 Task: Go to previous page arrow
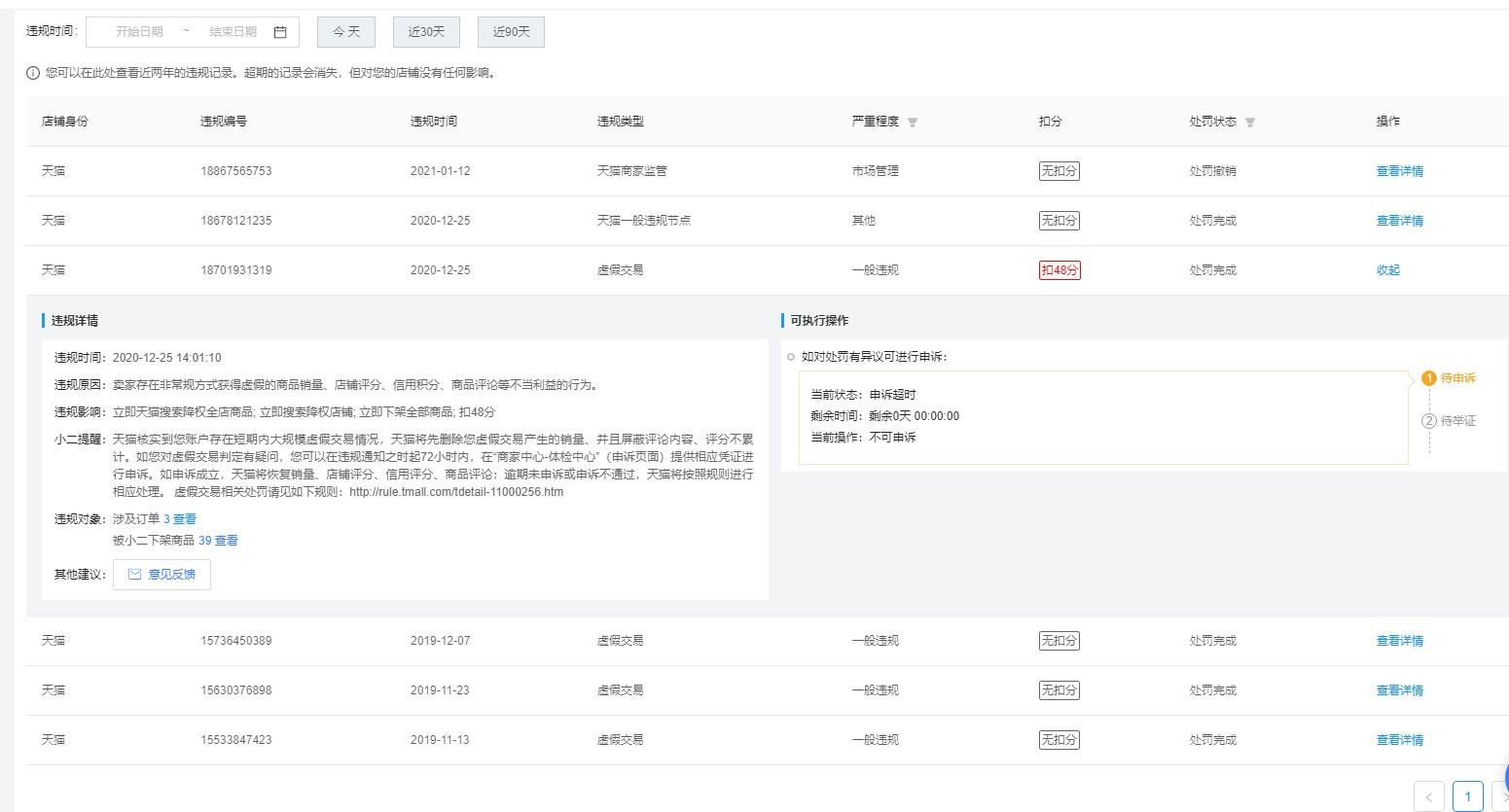pyautogui.click(x=1428, y=796)
